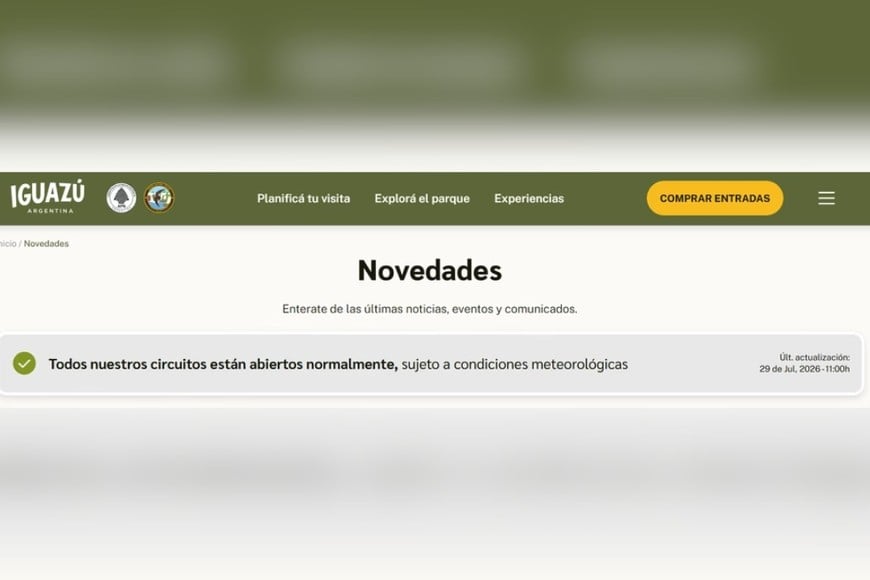Click the 29 de Jul update timestamp
Viewport: 870px width, 580px height.
[805, 369]
